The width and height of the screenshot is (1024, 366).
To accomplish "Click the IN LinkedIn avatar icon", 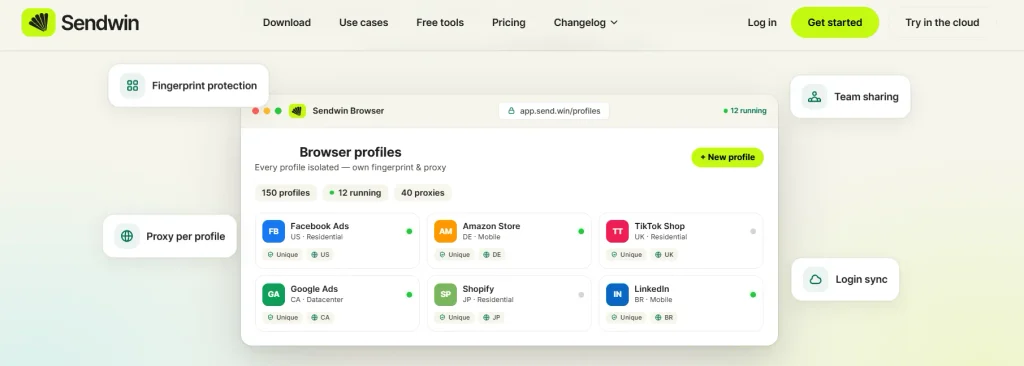I will [x=617, y=294].
